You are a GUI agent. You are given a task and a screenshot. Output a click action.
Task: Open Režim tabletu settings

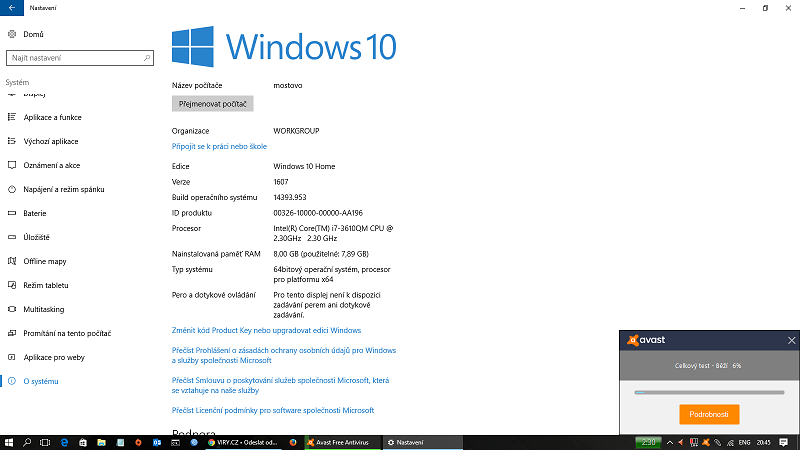(x=46, y=285)
